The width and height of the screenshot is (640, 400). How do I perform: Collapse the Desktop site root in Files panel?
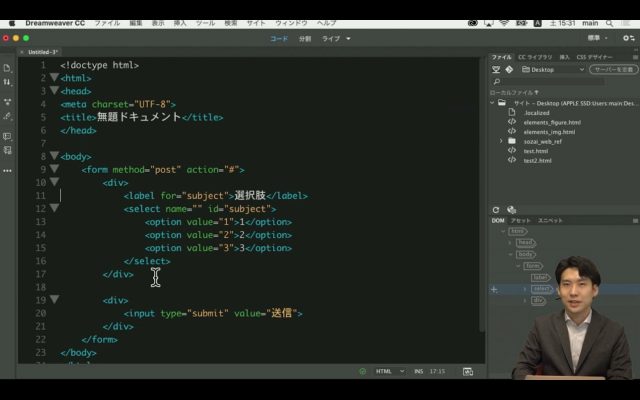coord(492,103)
